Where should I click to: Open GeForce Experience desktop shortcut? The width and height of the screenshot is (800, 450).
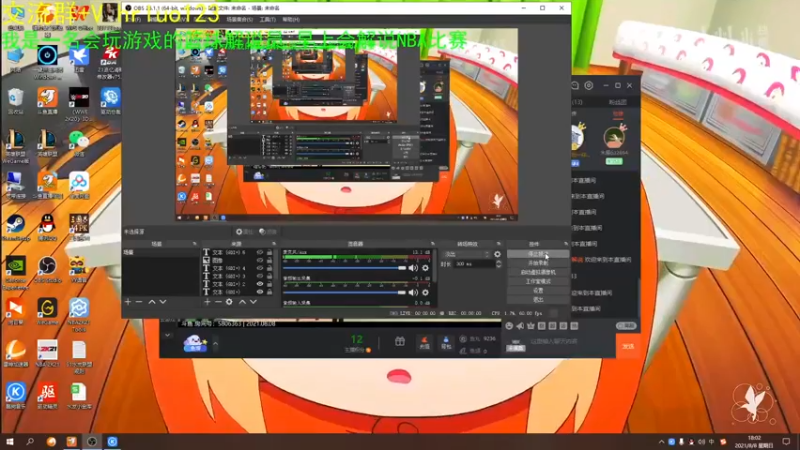tap(16, 272)
